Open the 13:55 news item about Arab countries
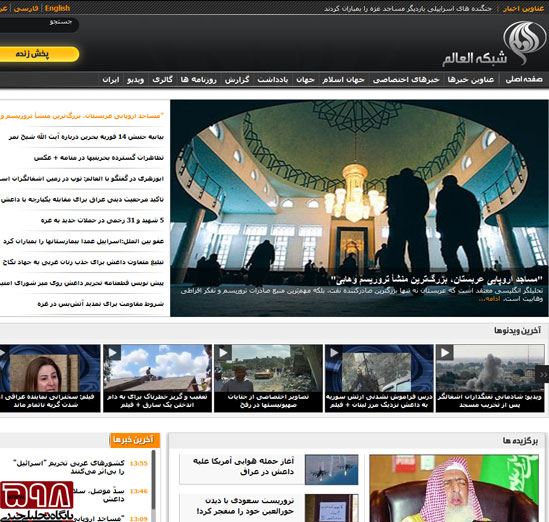This screenshot has width=549, height=522. tap(69, 467)
